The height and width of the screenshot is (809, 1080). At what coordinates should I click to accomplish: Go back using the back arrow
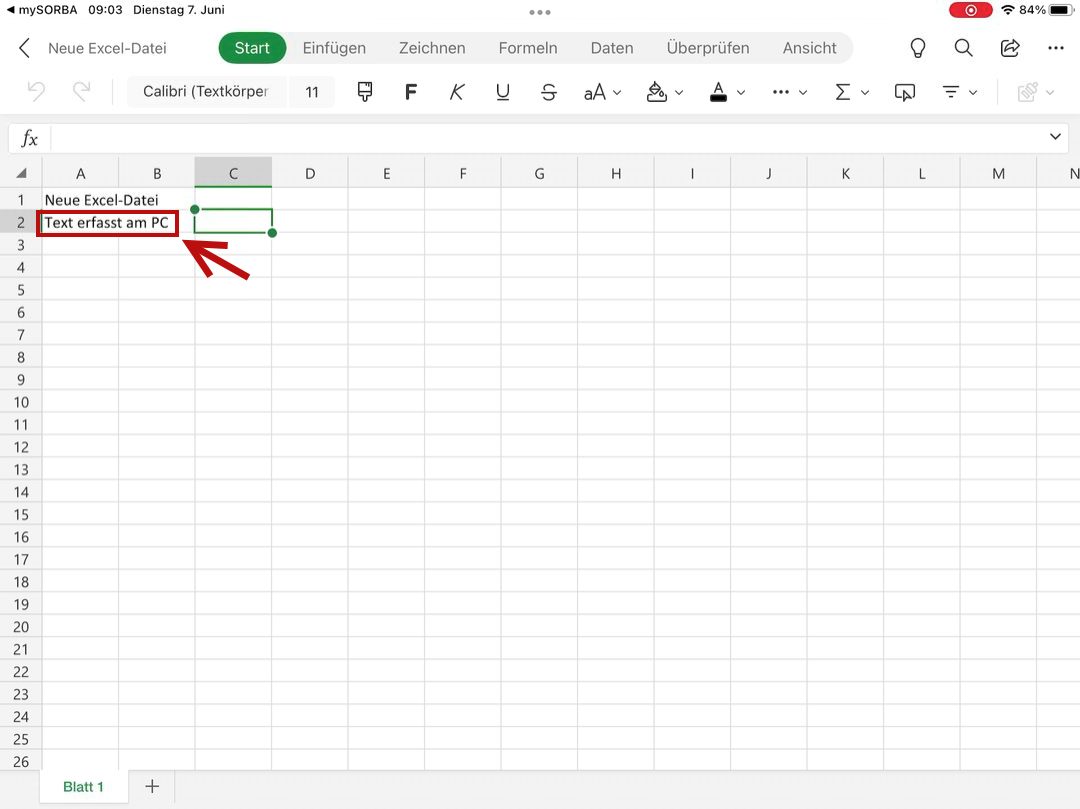click(25, 48)
